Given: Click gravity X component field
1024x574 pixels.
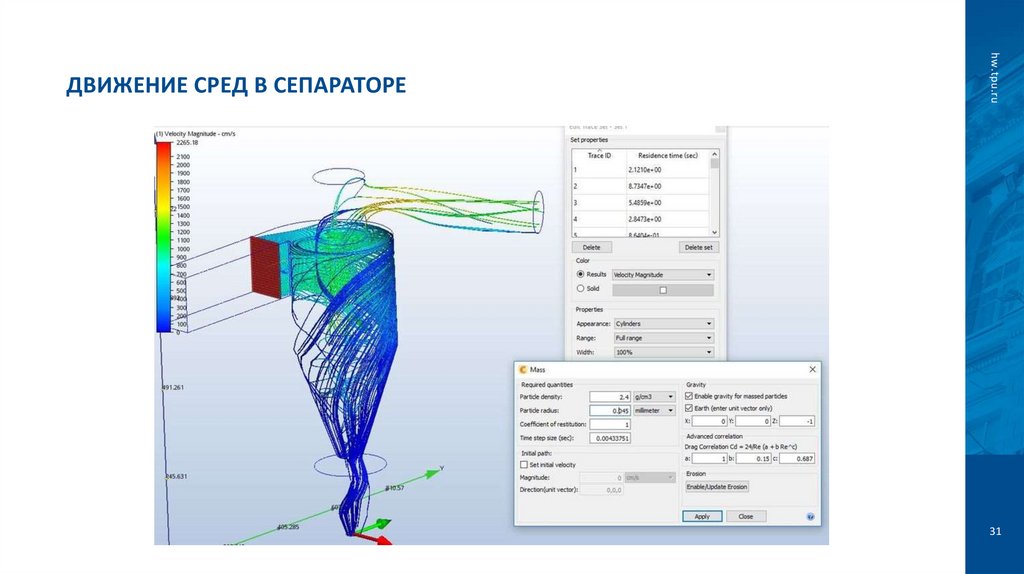Looking at the screenshot, I should (709, 421).
